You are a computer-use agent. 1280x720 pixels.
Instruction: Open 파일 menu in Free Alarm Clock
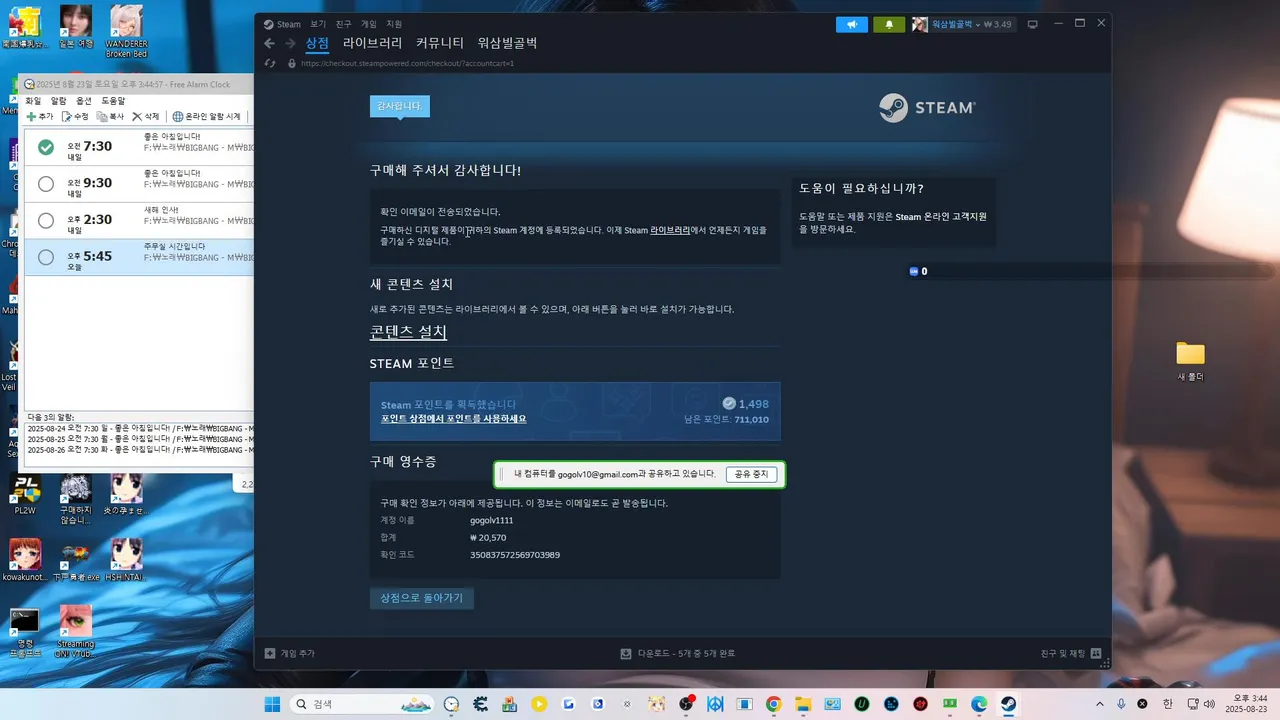(33, 101)
